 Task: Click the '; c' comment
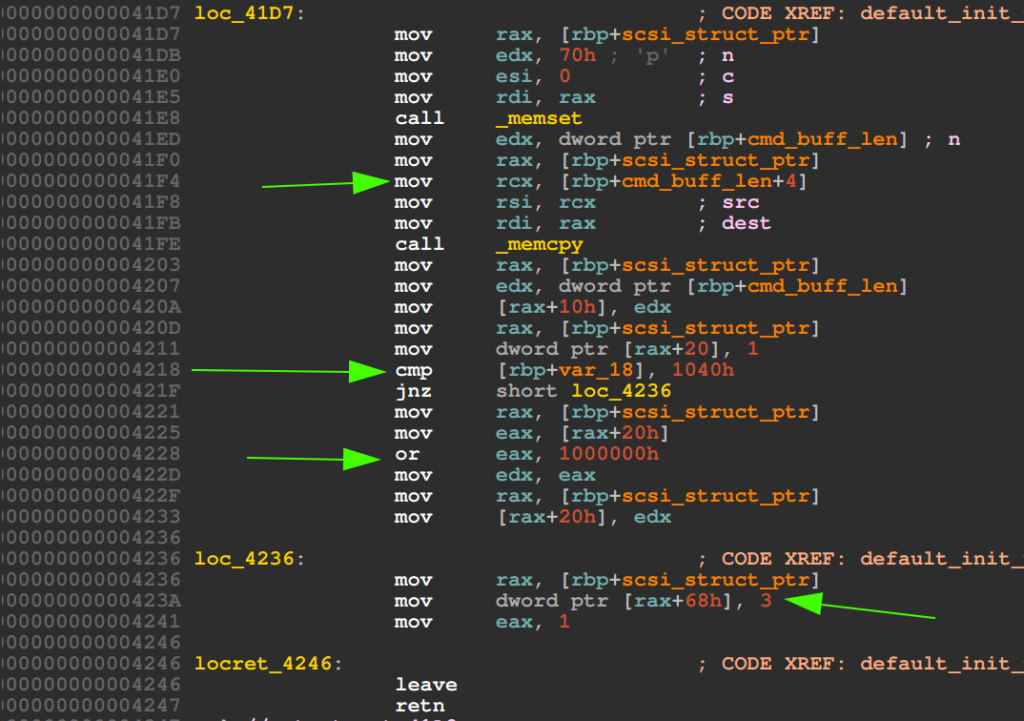[716, 76]
